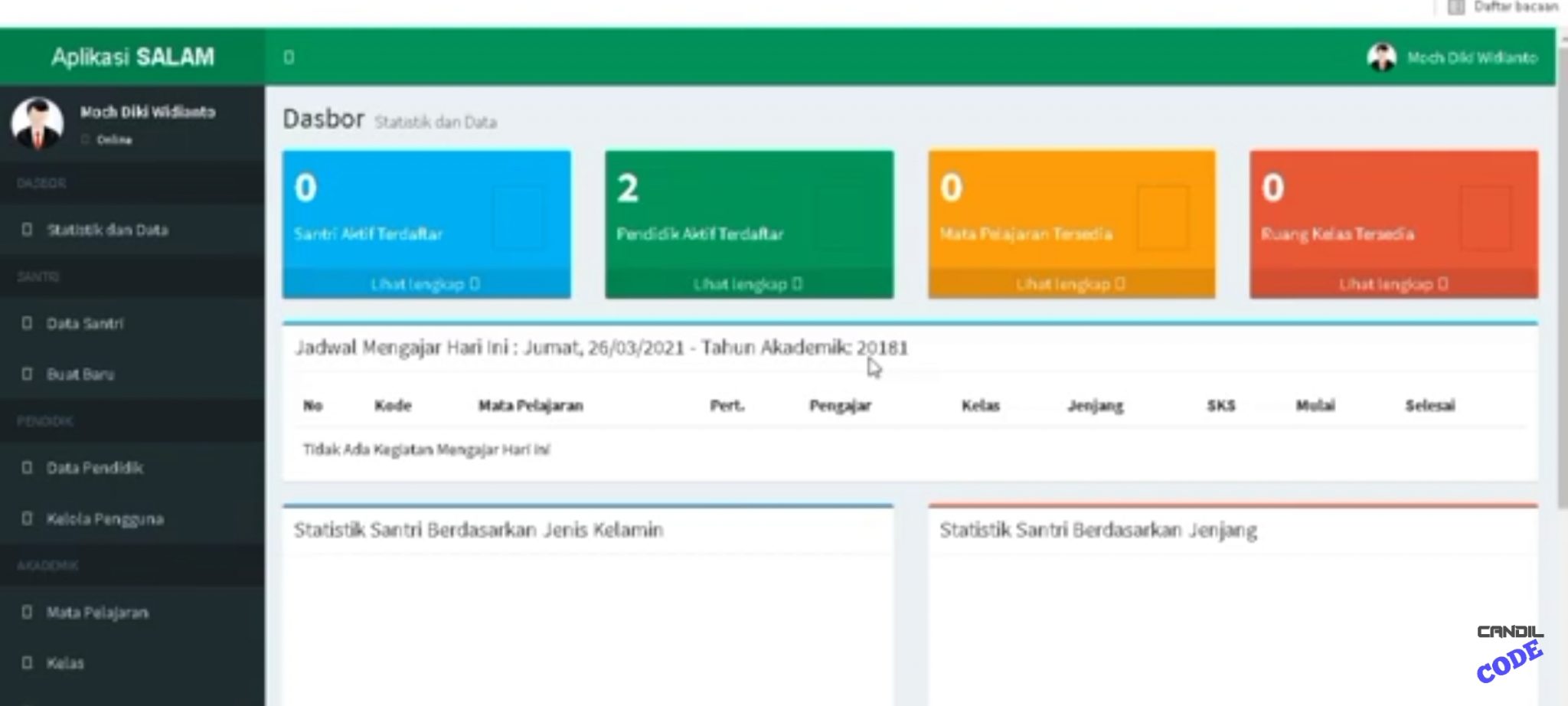Image resolution: width=1568 pixels, height=706 pixels.
Task: Click the Buat Baru sidebar icon
Action: [x=28, y=374]
